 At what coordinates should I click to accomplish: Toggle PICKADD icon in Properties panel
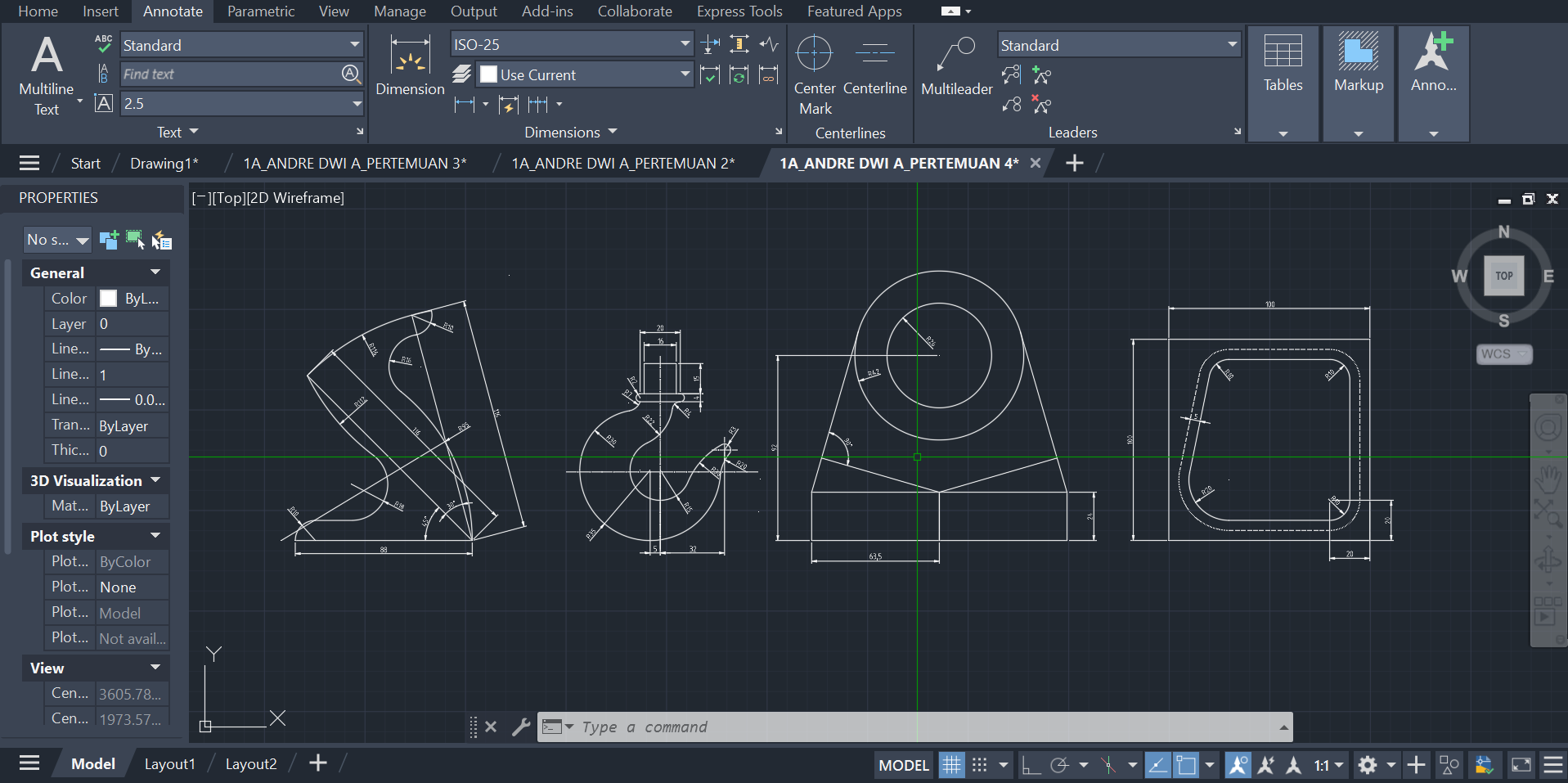tap(109, 240)
